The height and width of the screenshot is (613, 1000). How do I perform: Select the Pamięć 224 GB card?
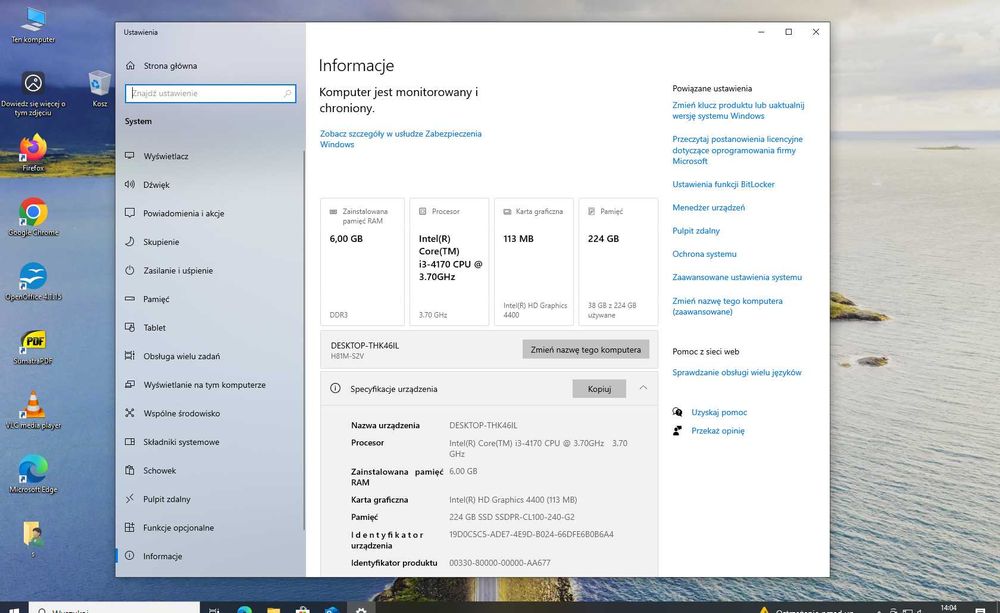pyautogui.click(x=618, y=262)
